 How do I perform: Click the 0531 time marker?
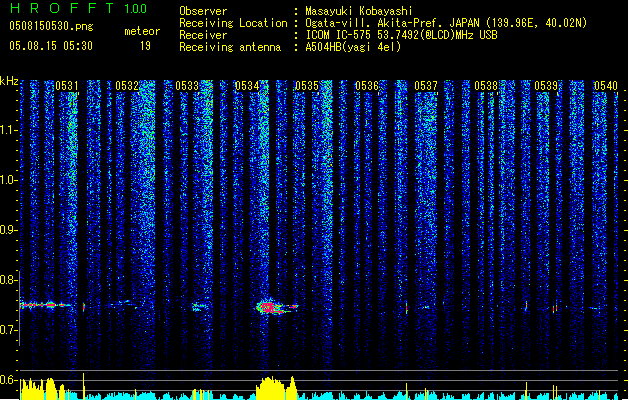click(67, 86)
